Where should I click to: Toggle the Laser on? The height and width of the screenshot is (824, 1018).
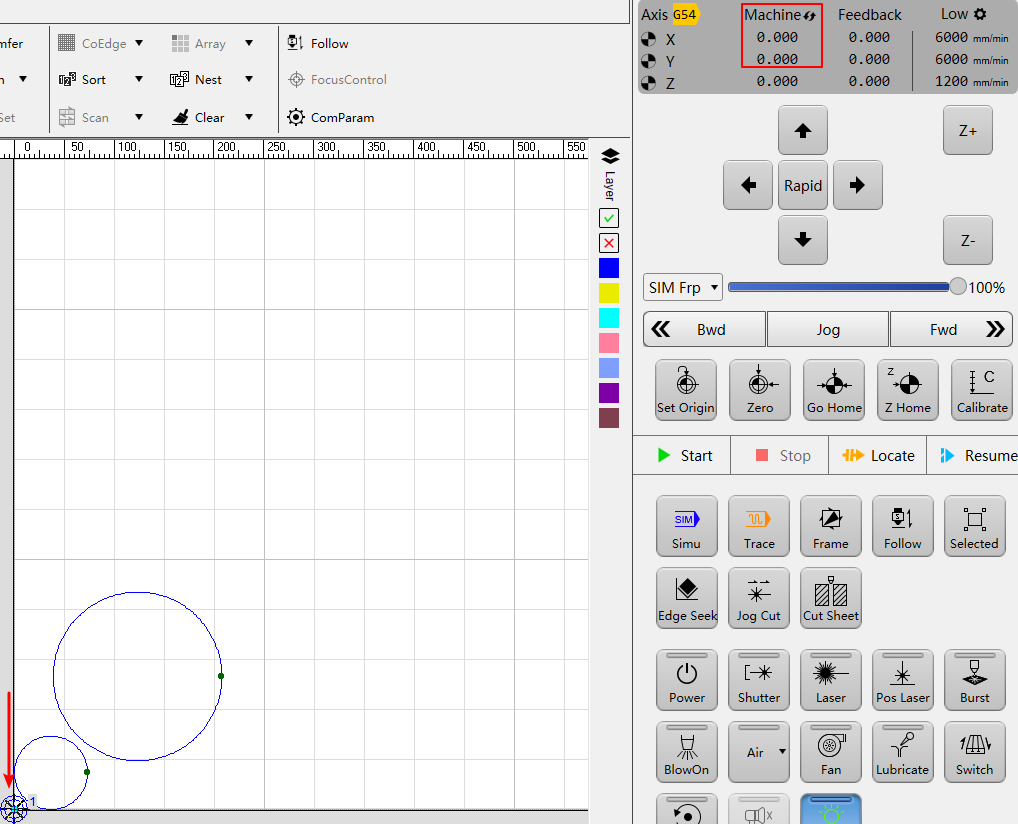tap(830, 680)
